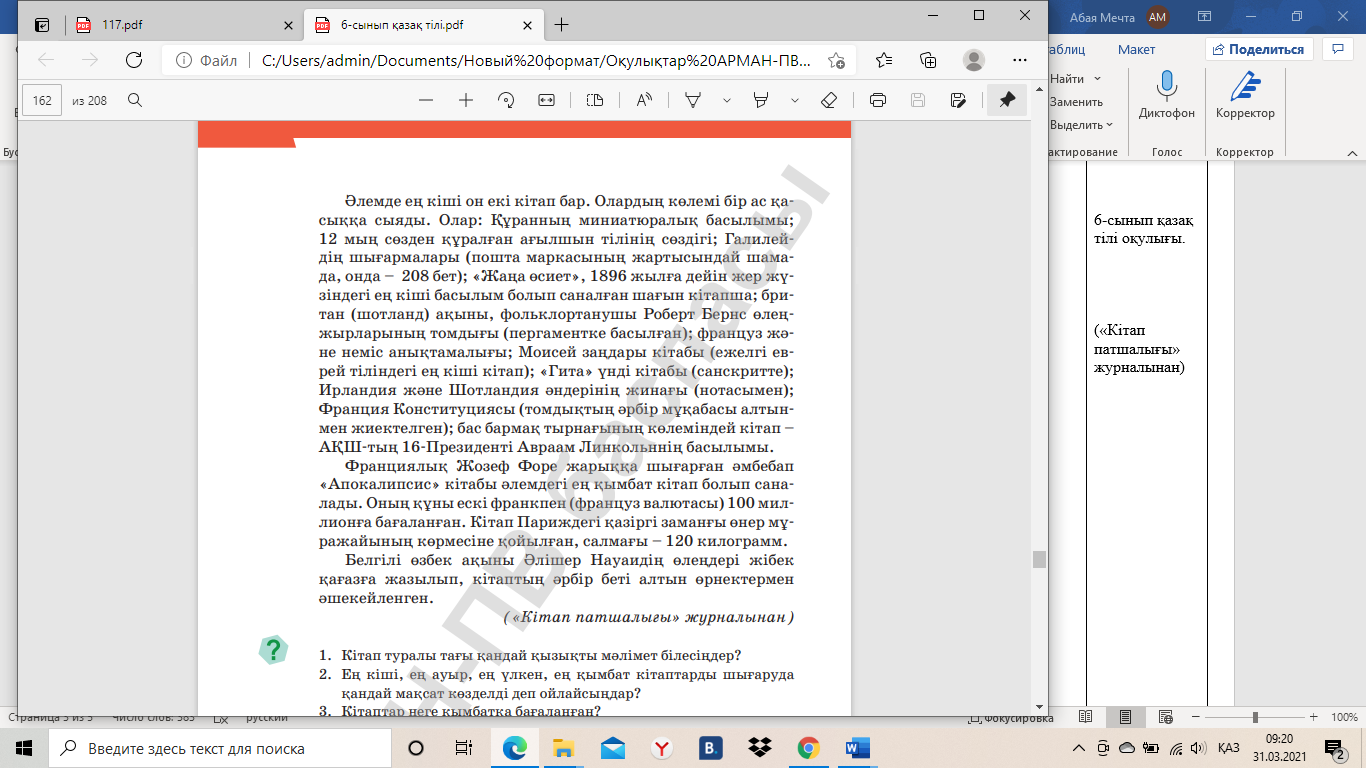Viewport: 1366px width, 768px height.
Task: Fit PDF to page width
Action: (546, 100)
